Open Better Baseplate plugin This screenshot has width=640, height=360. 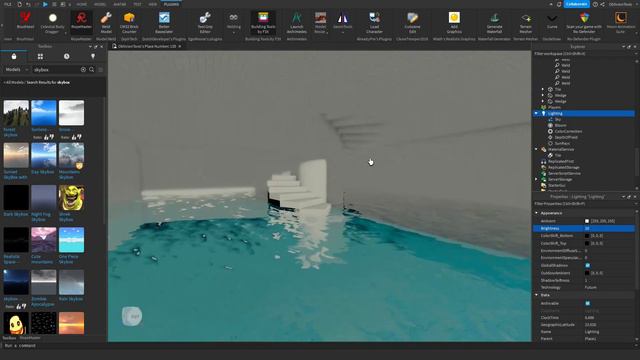click(164, 22)
